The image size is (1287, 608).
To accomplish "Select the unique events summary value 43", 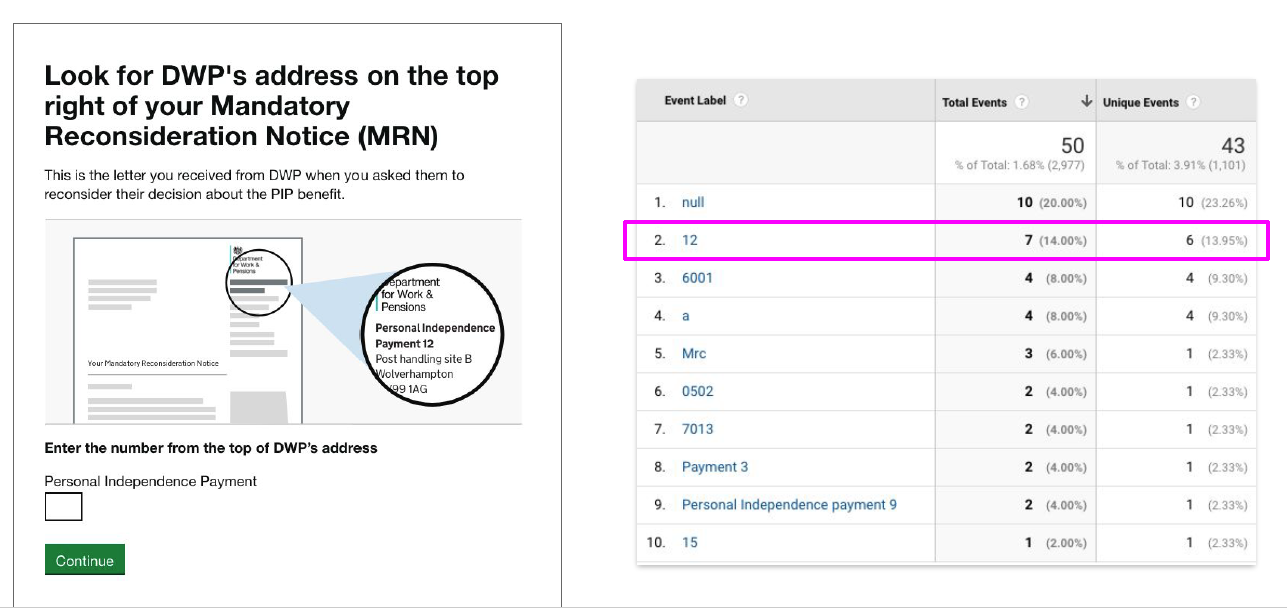I will 1234,146.
